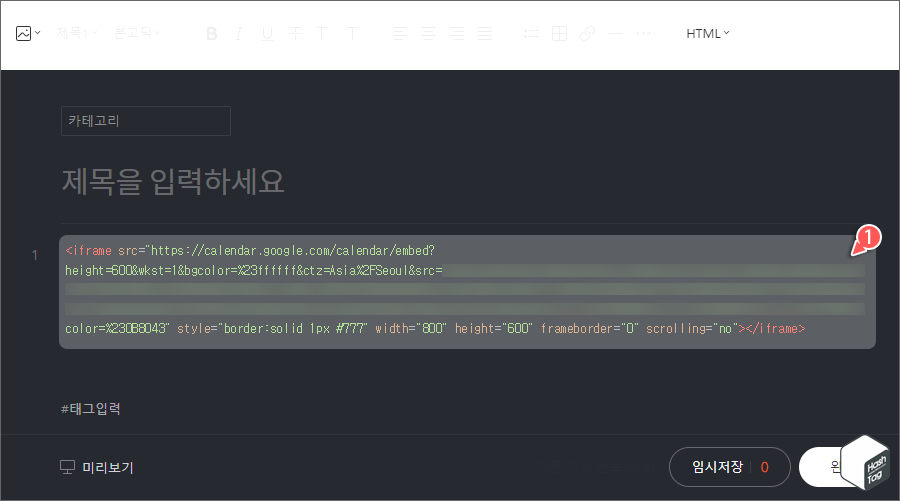Viewport: 900px width, 501px height.
Task: Click the line number 1 gutter
Action: pyautogui.click(x=34, y=255)
